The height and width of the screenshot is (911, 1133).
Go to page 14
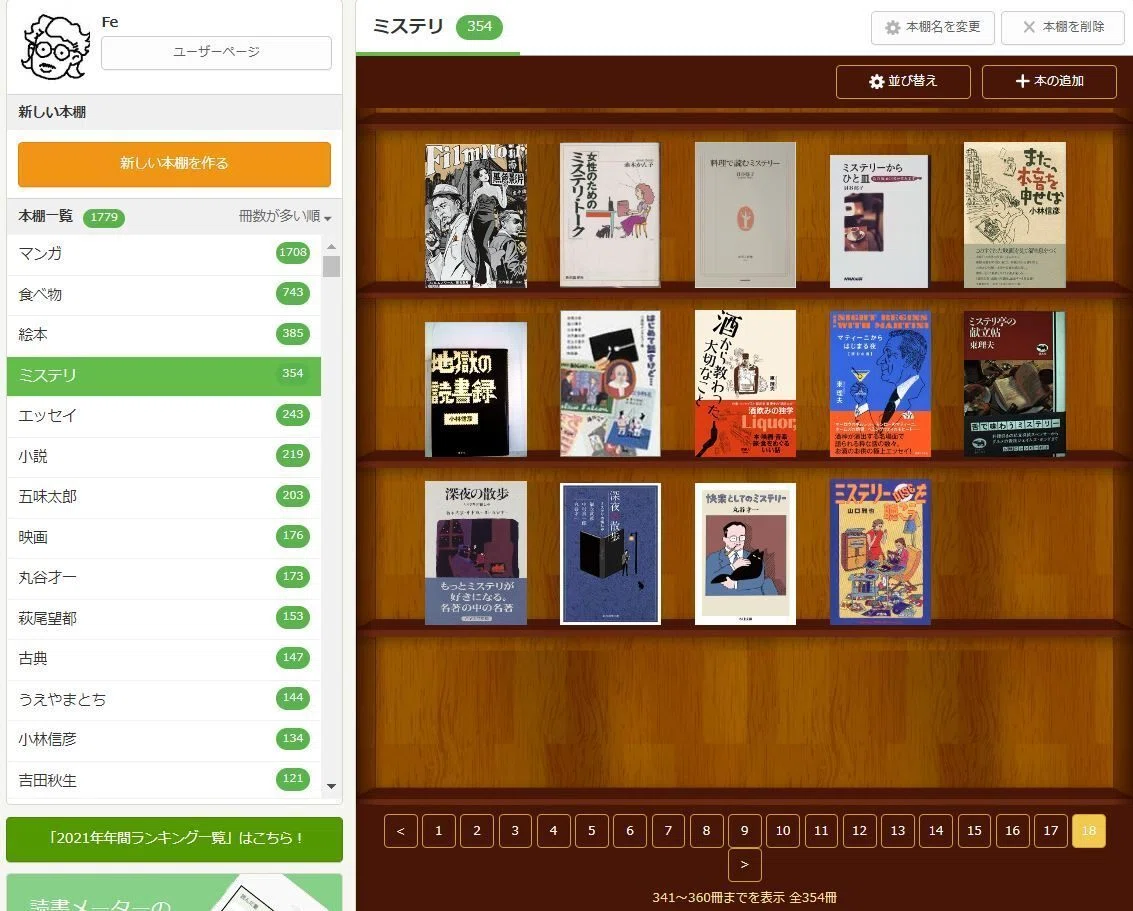tap(936, 831)
